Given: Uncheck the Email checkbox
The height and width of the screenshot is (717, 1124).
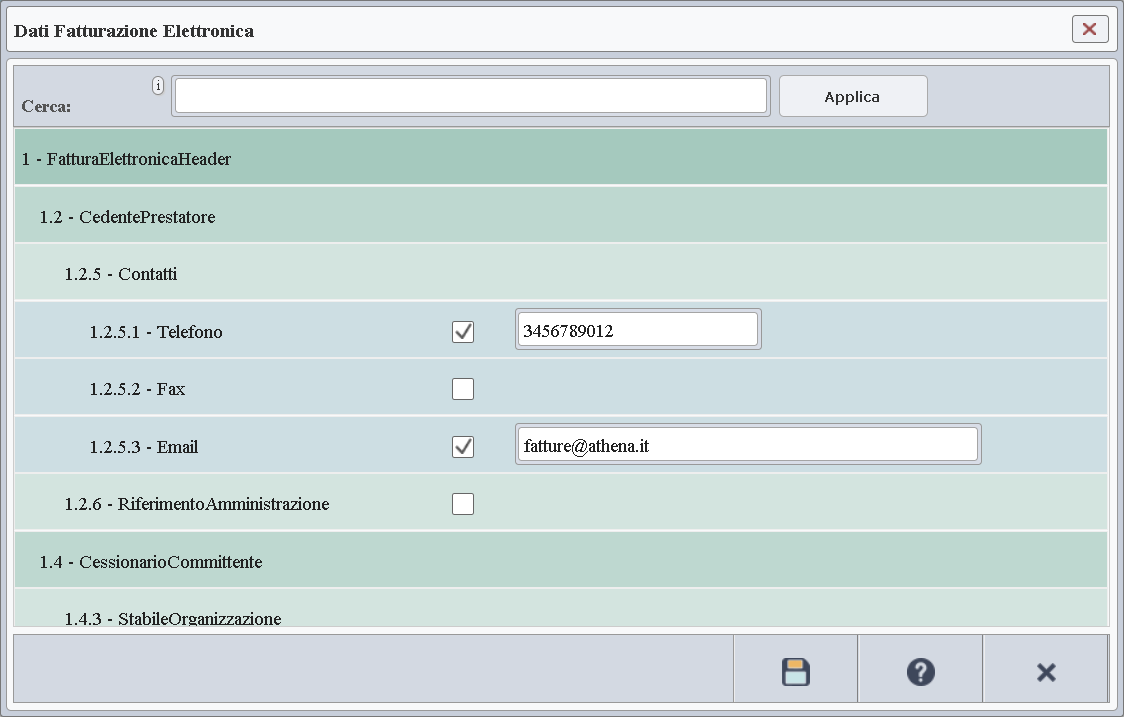Looking at the screenshot, I should (462, 446).
